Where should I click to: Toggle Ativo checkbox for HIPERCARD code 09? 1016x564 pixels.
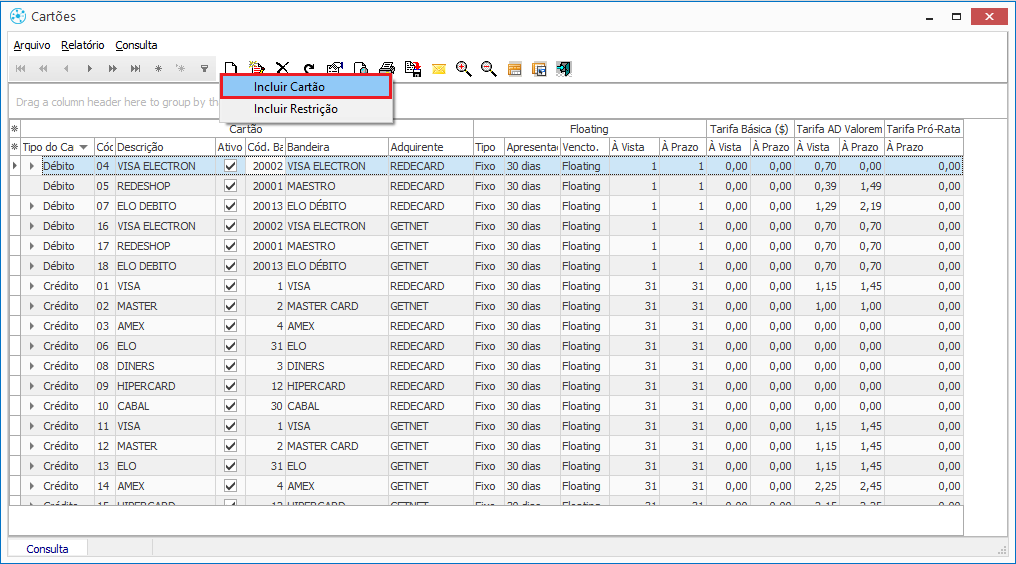click(231, 386)
